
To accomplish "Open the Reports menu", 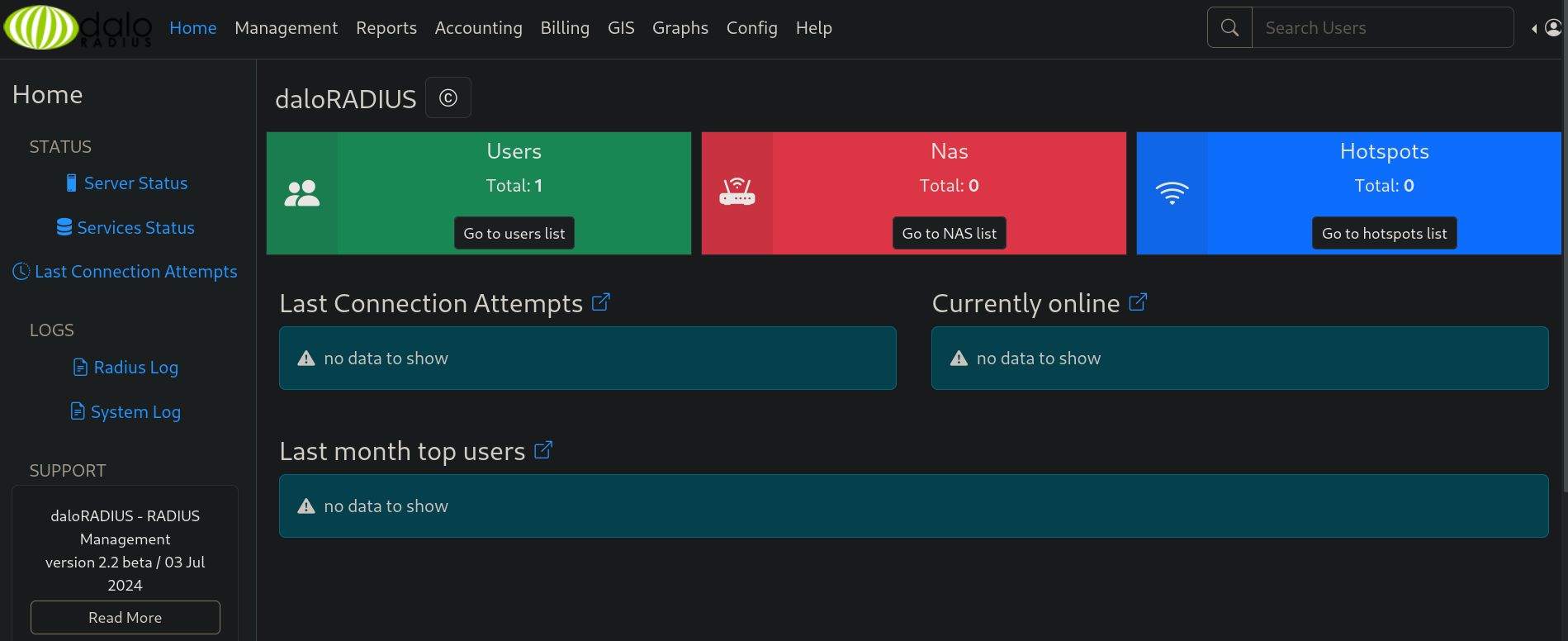I will pos(386,28).
